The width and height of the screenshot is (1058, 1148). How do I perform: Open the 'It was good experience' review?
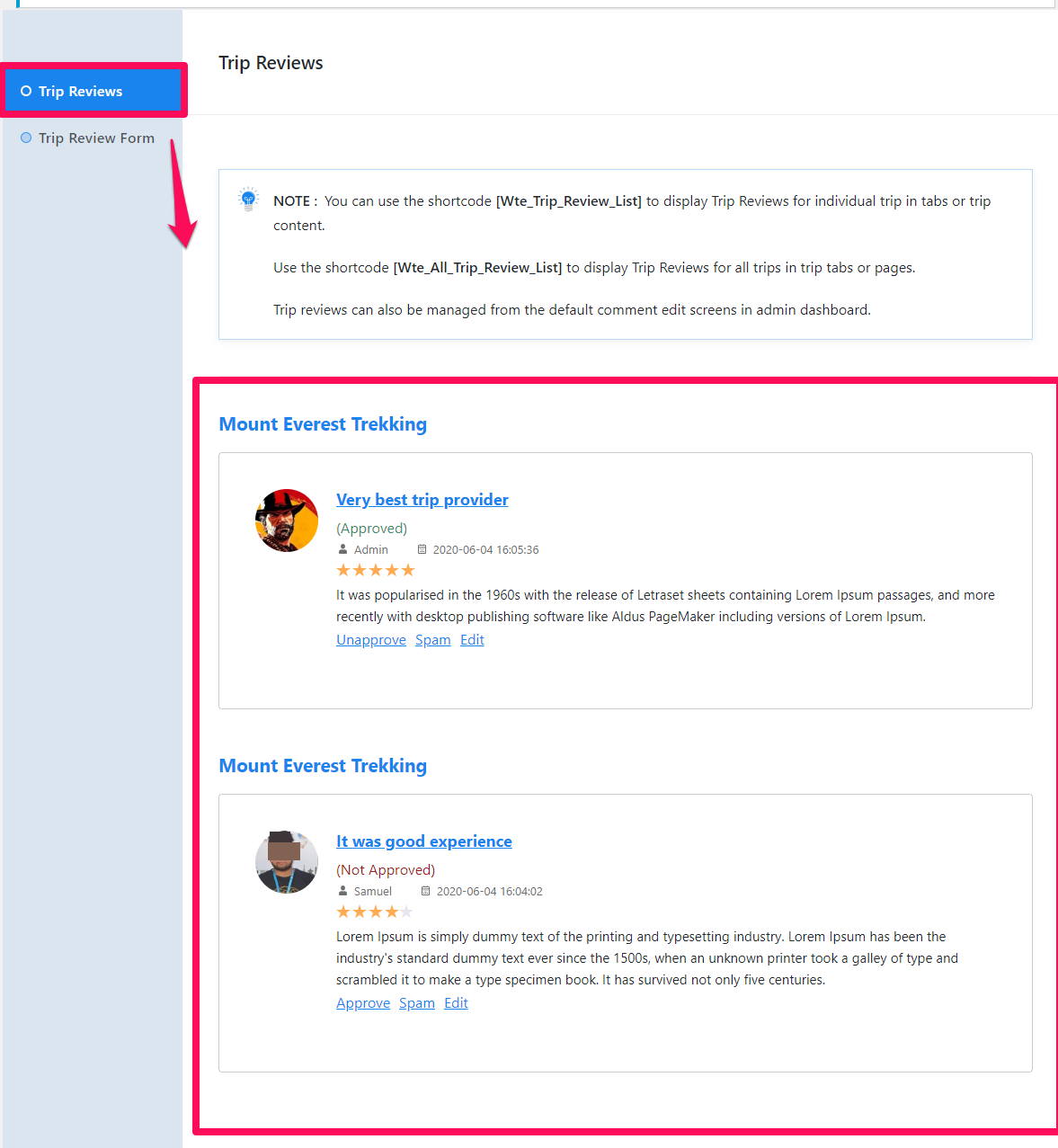424,841
